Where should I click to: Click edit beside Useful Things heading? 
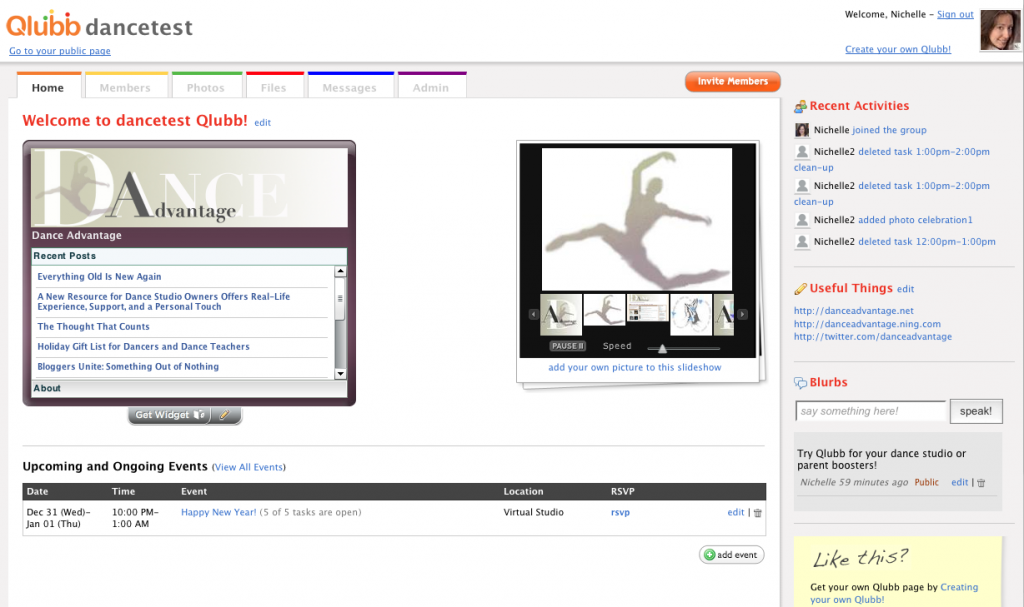pos(905,289)
